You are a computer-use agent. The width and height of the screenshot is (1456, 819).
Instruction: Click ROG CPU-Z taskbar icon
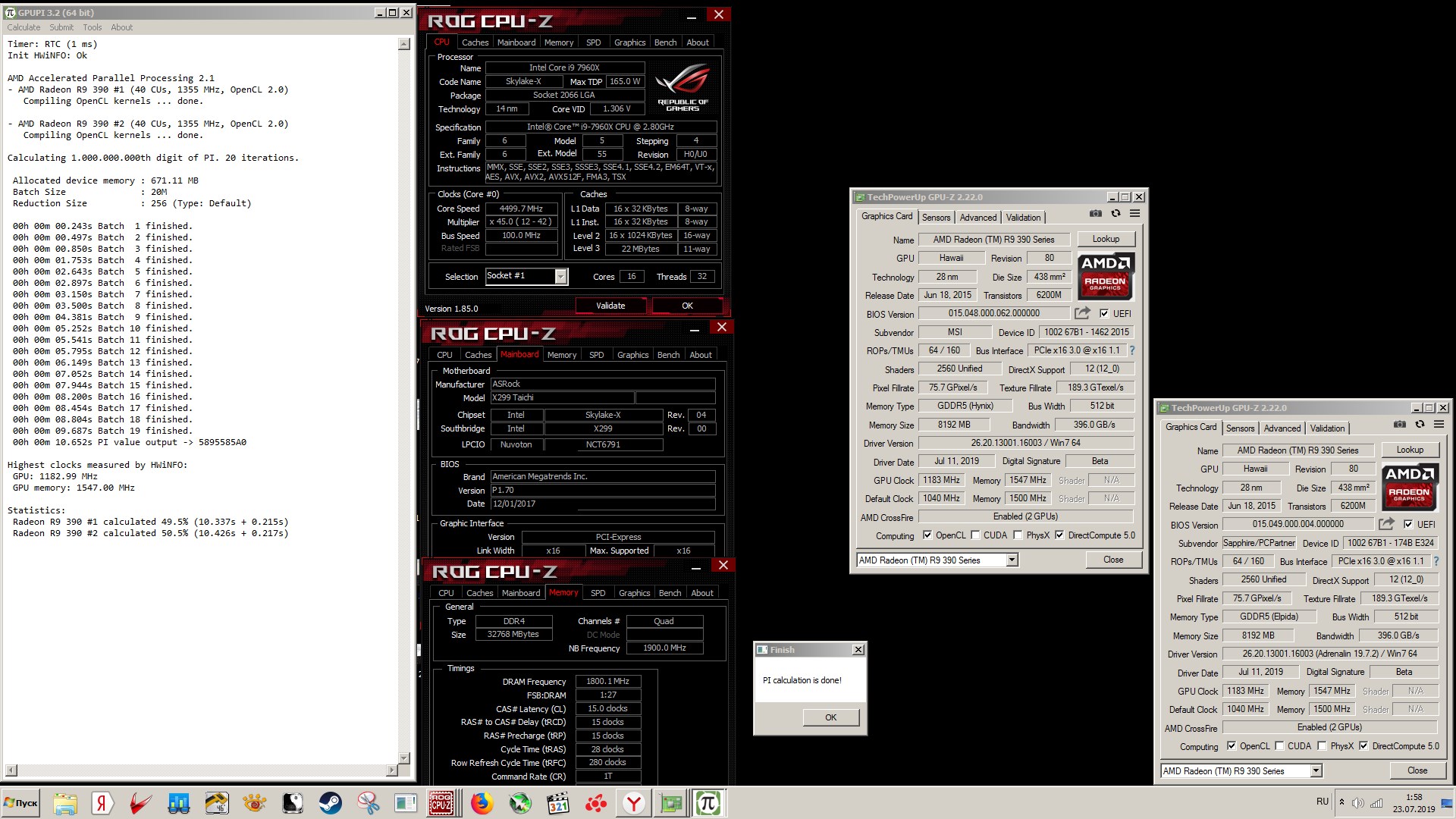click(x=441, y=803)
